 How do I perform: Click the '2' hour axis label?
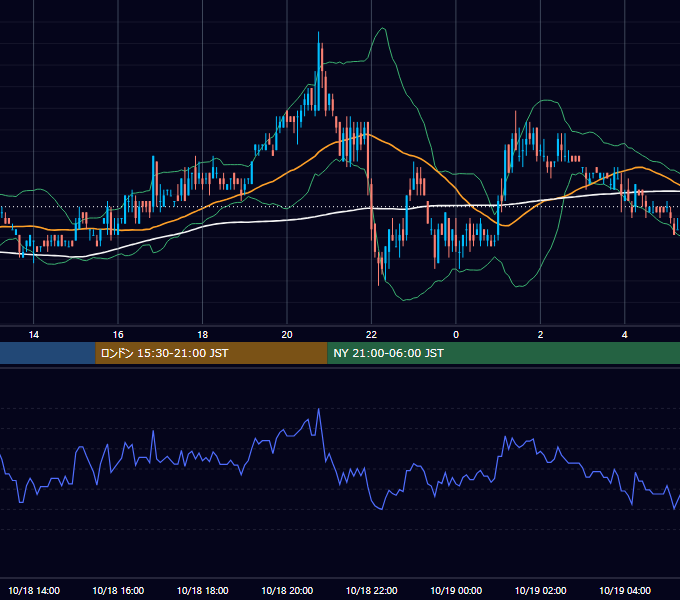[x=540, y=334]
